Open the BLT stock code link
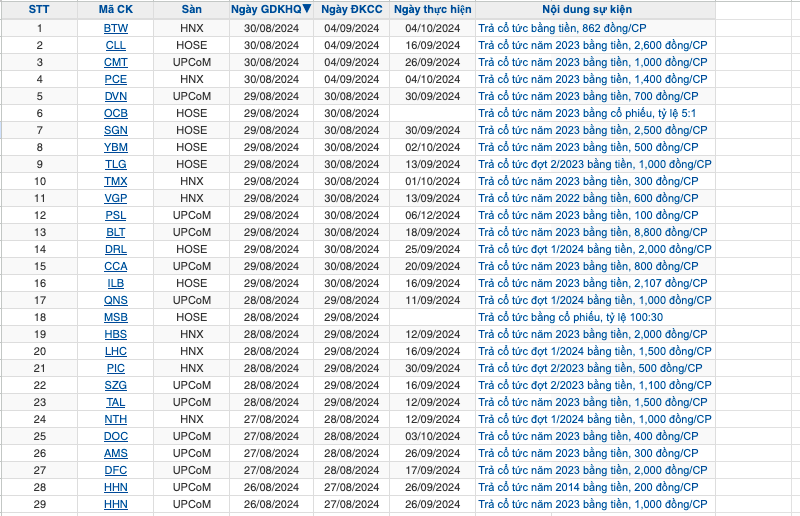This screenshot has width=800, height=516. pos(116,232)
